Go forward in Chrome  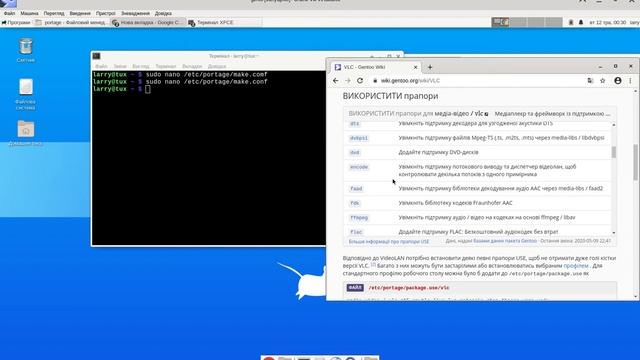[348, 81]
